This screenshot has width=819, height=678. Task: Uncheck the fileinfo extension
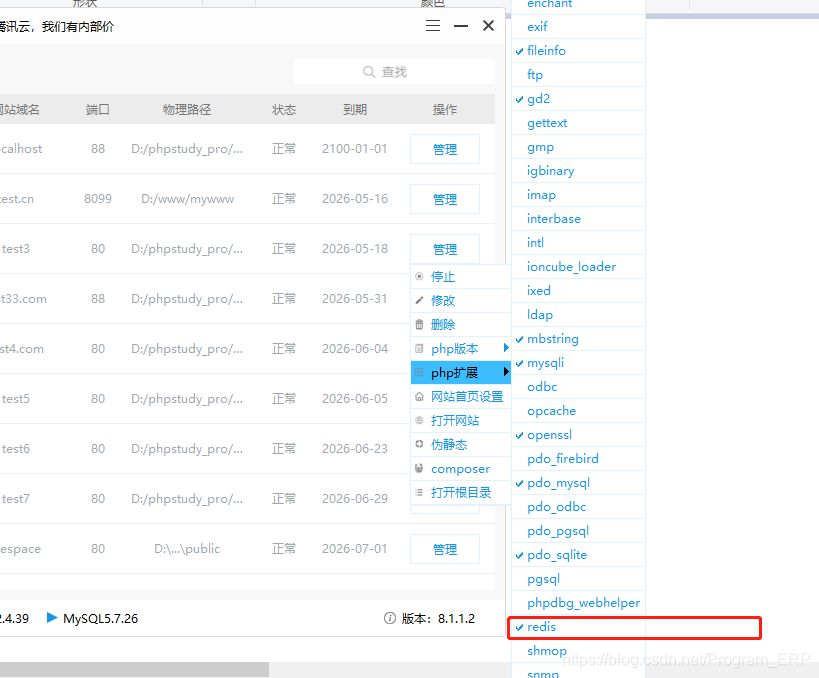(578, 51)
